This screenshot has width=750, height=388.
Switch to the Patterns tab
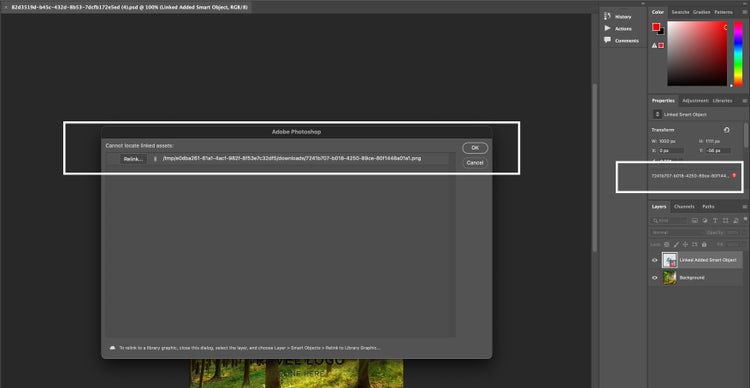point(723,12)
